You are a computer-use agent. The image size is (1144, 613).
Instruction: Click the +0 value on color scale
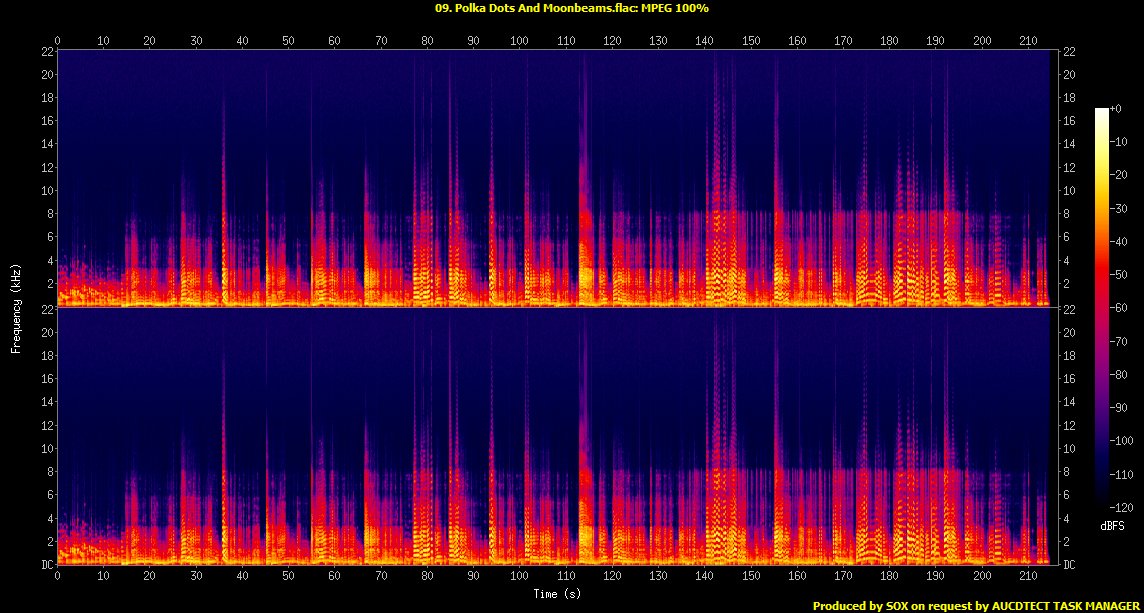1116,108
